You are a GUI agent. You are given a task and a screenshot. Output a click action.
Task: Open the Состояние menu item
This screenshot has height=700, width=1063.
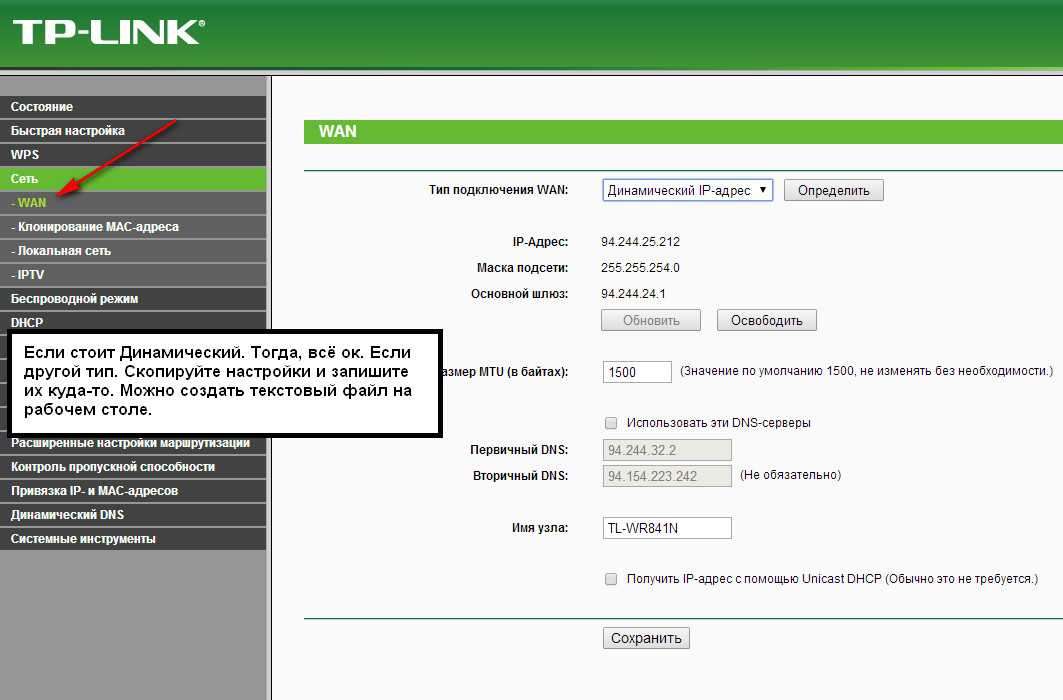(x=133, y=106)
